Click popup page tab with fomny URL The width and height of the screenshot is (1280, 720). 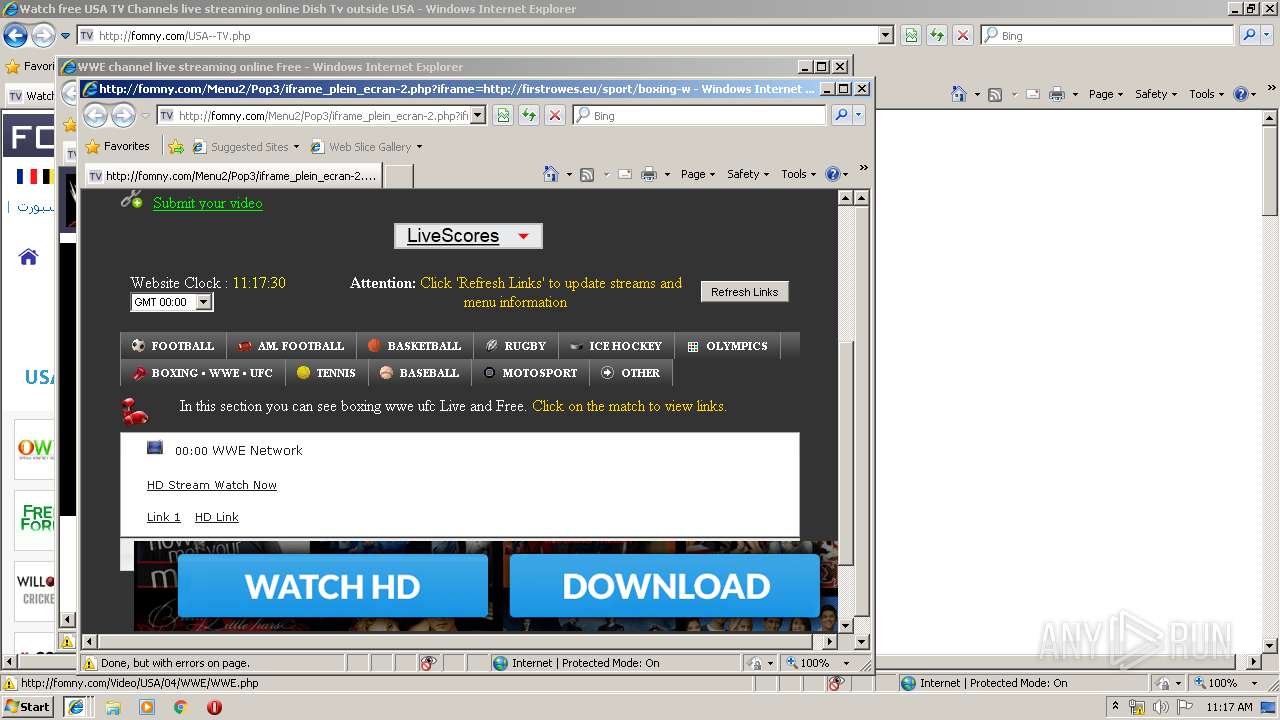pos(234,176)
